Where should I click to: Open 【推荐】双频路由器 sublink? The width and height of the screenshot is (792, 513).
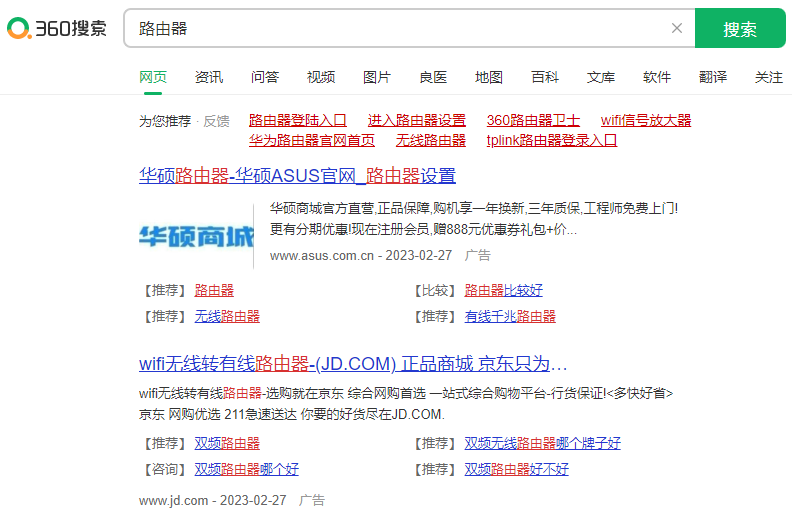[x=227, y=443]
